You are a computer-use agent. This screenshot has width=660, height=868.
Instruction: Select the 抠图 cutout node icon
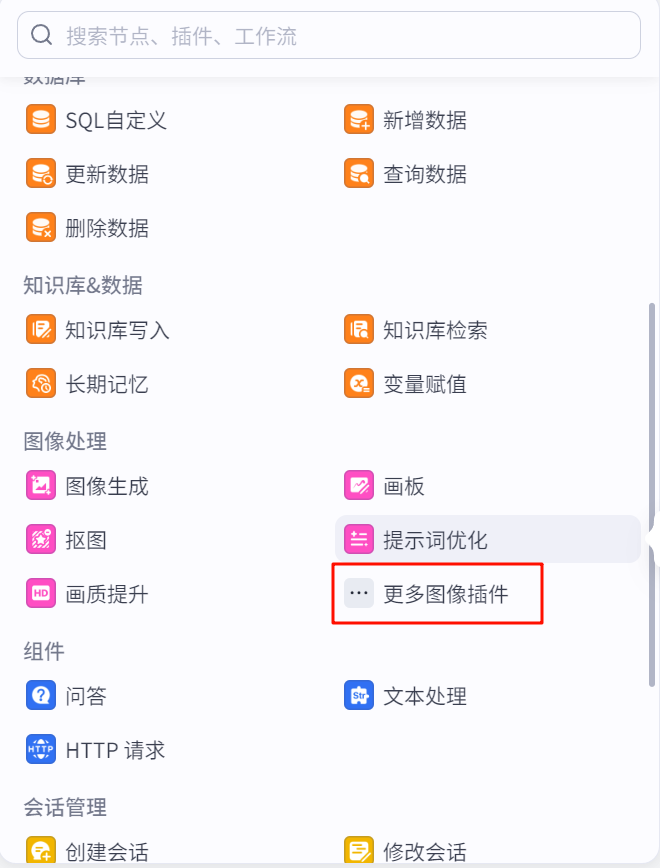click(41, 540)
